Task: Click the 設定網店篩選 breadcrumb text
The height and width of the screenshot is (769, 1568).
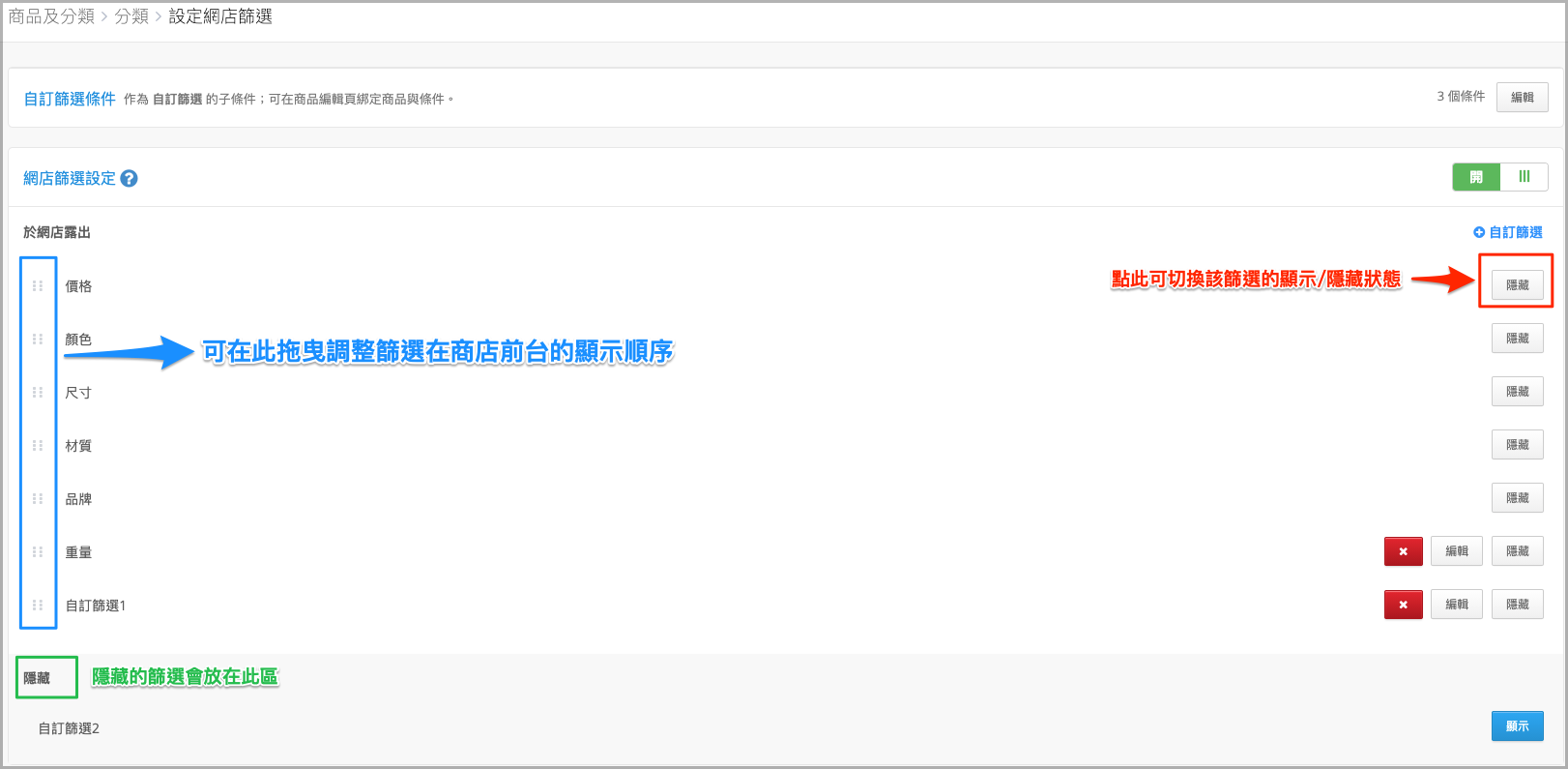Action: coord(220,16)
